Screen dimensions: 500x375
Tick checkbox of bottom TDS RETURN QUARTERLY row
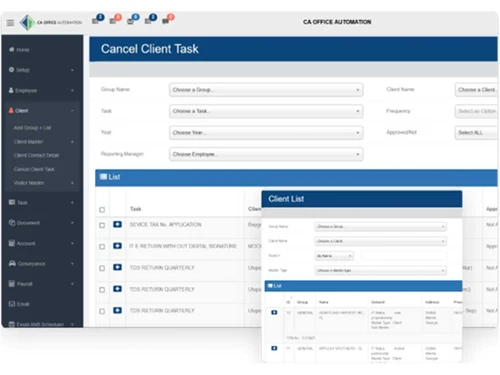[102, 311]
